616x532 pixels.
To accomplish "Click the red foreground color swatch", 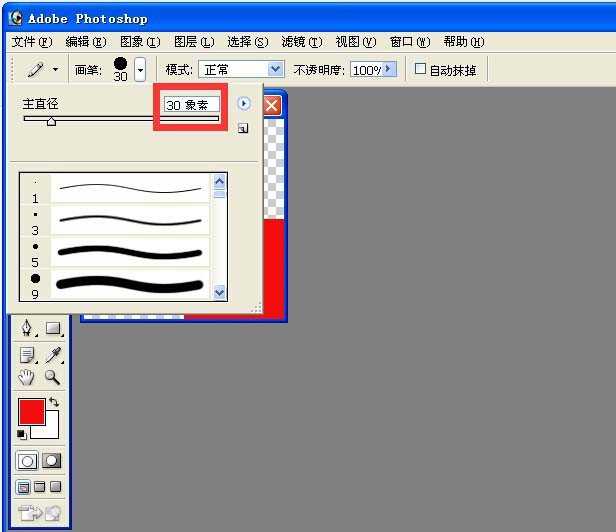I will coord(31,411).
